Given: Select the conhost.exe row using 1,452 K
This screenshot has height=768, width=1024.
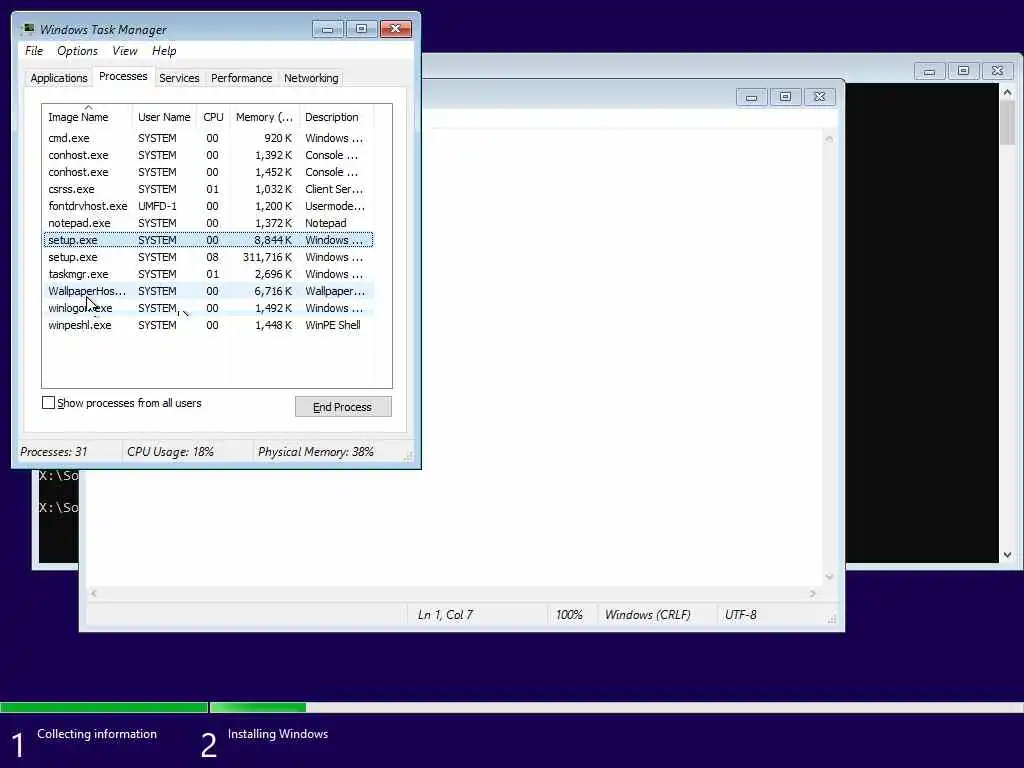Looking at the screenshot, I should click(x=208, y=172).
